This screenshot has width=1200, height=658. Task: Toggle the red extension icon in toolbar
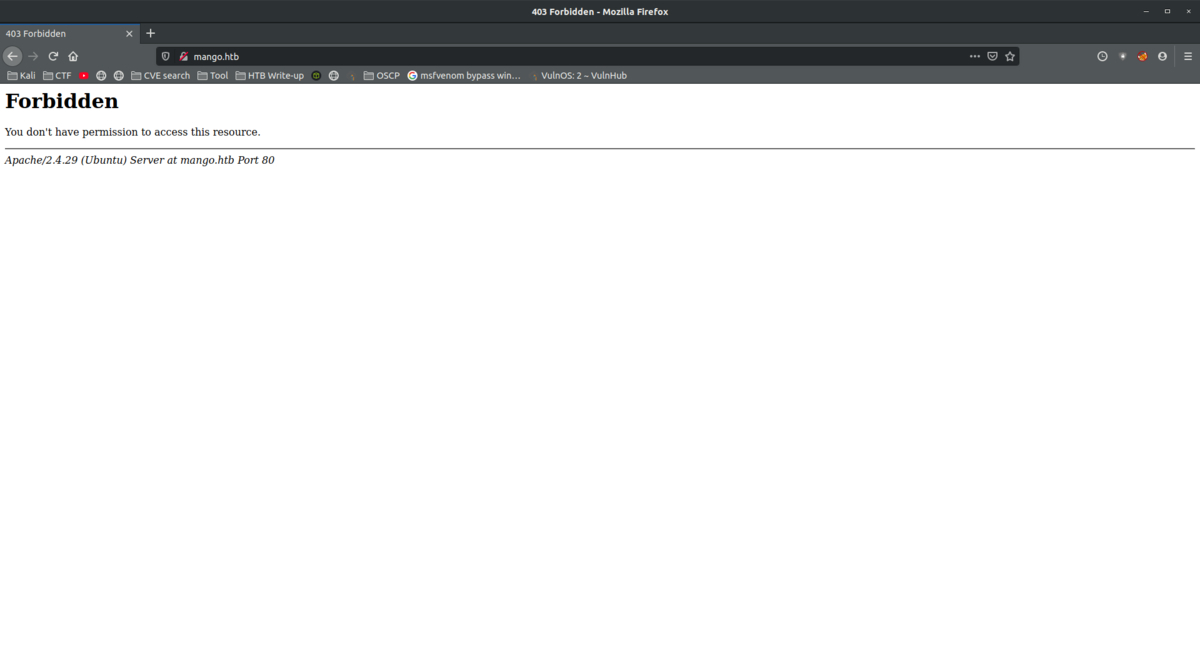tap(1141, 56)
